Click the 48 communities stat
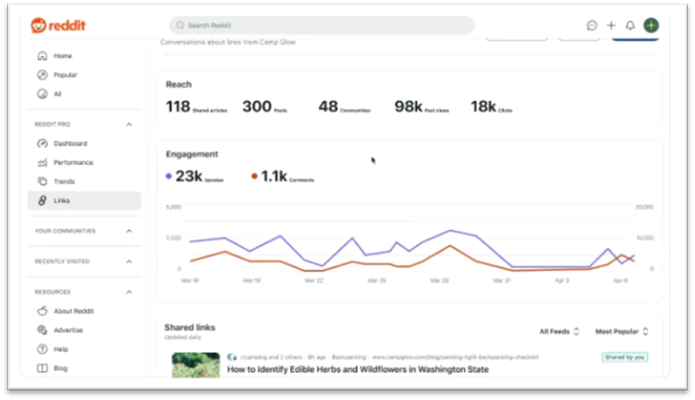 (344, 107)
